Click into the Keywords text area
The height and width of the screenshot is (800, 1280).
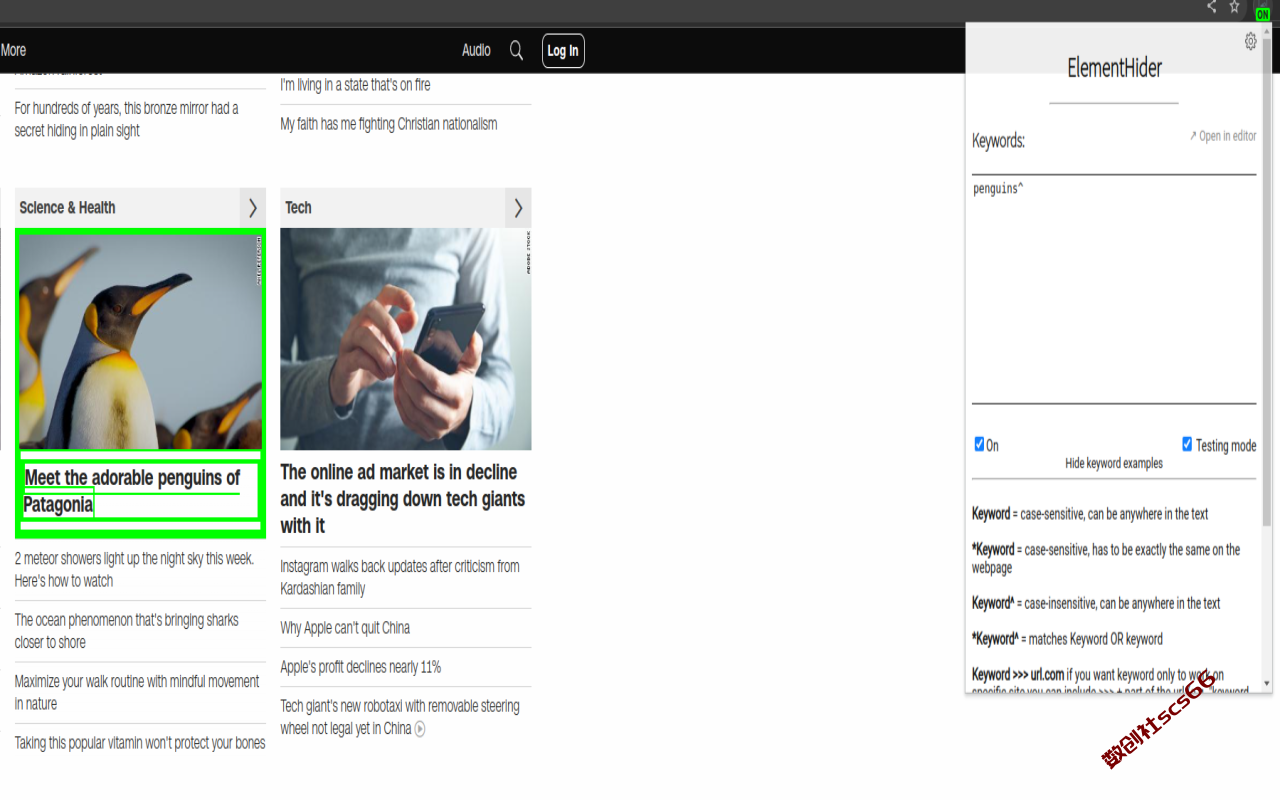coord(1114,290)
